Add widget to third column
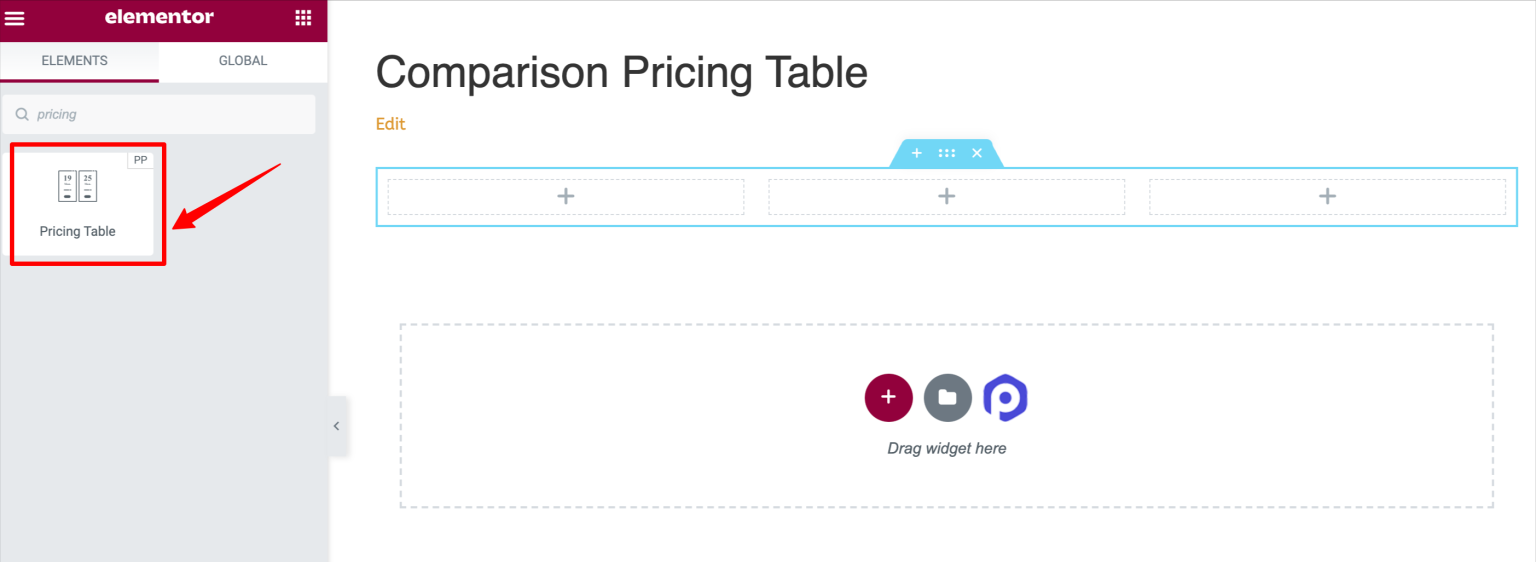1536x562 pixels. pos(1327,196)
